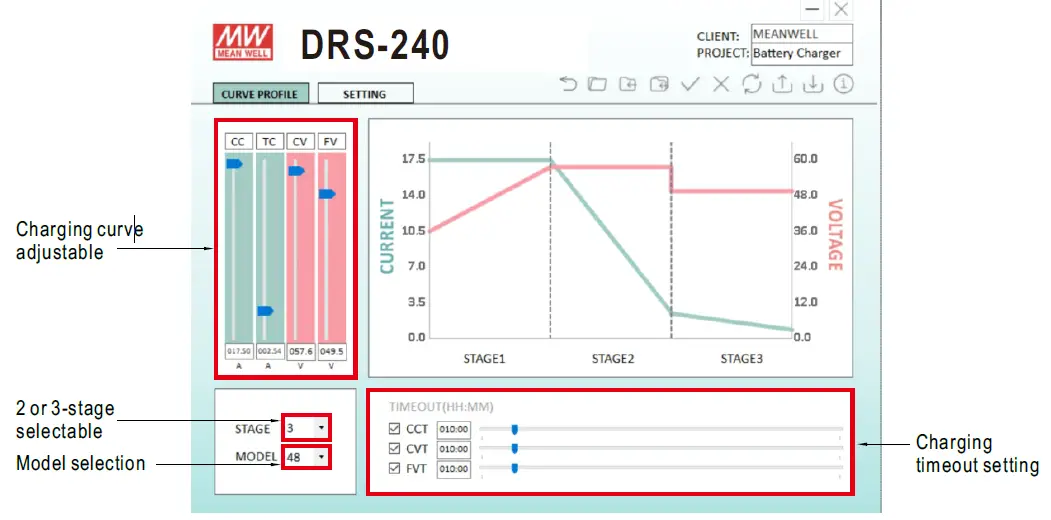
Task: Click the FVT timeout slider handle
Action: coord(515,468)
